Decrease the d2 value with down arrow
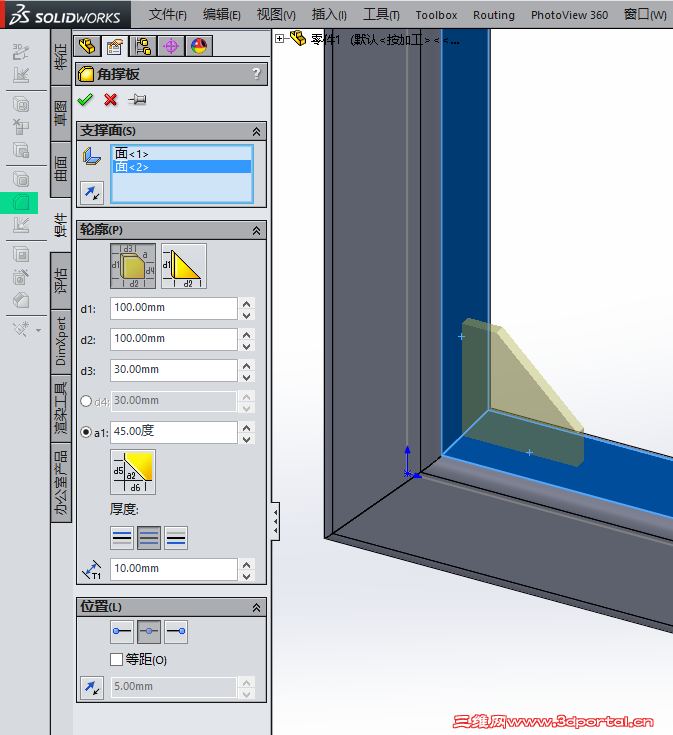This screenshot has width=673, height=735. [x=247, y=346]
